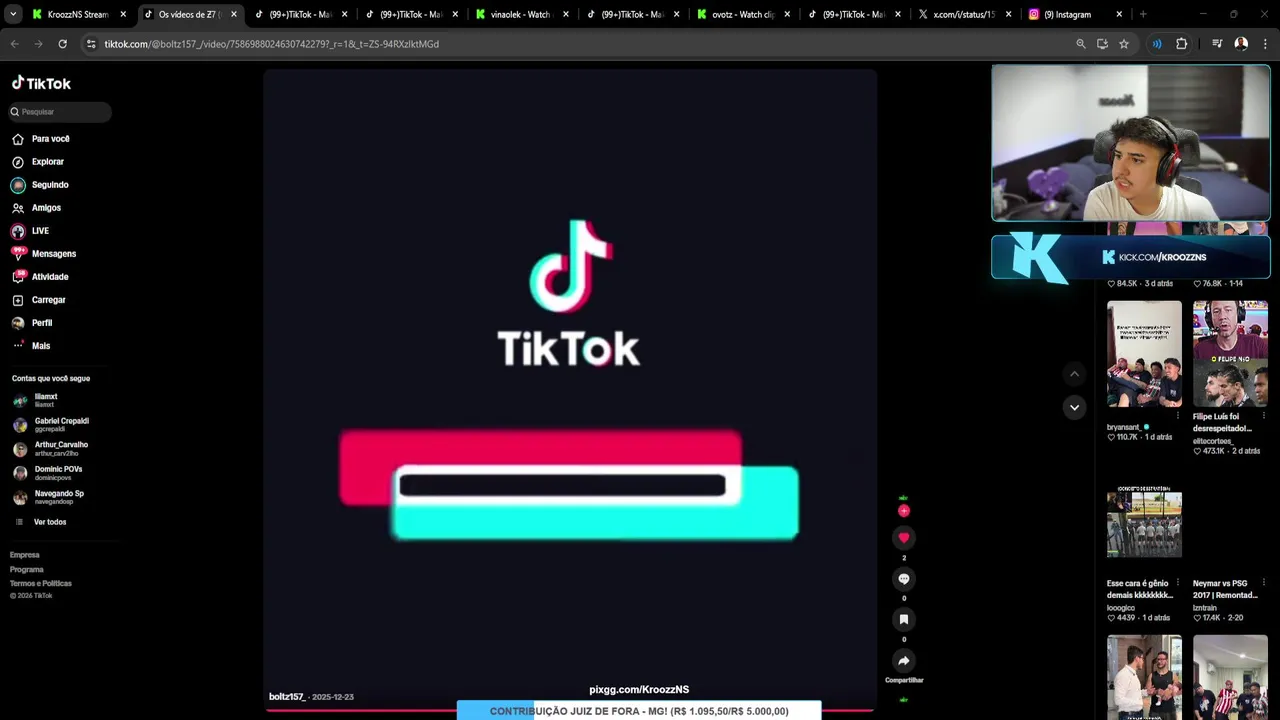This screenshot has height=720, width=1280.
Task: Click elitecortees_ author name
Action: tap(1213, 441)
